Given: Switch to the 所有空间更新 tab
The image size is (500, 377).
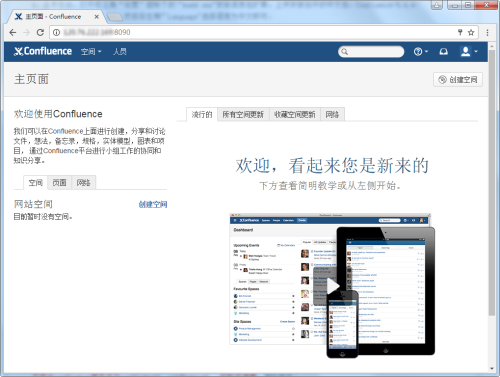Looking at the screenshot, I should coord(243,115).
